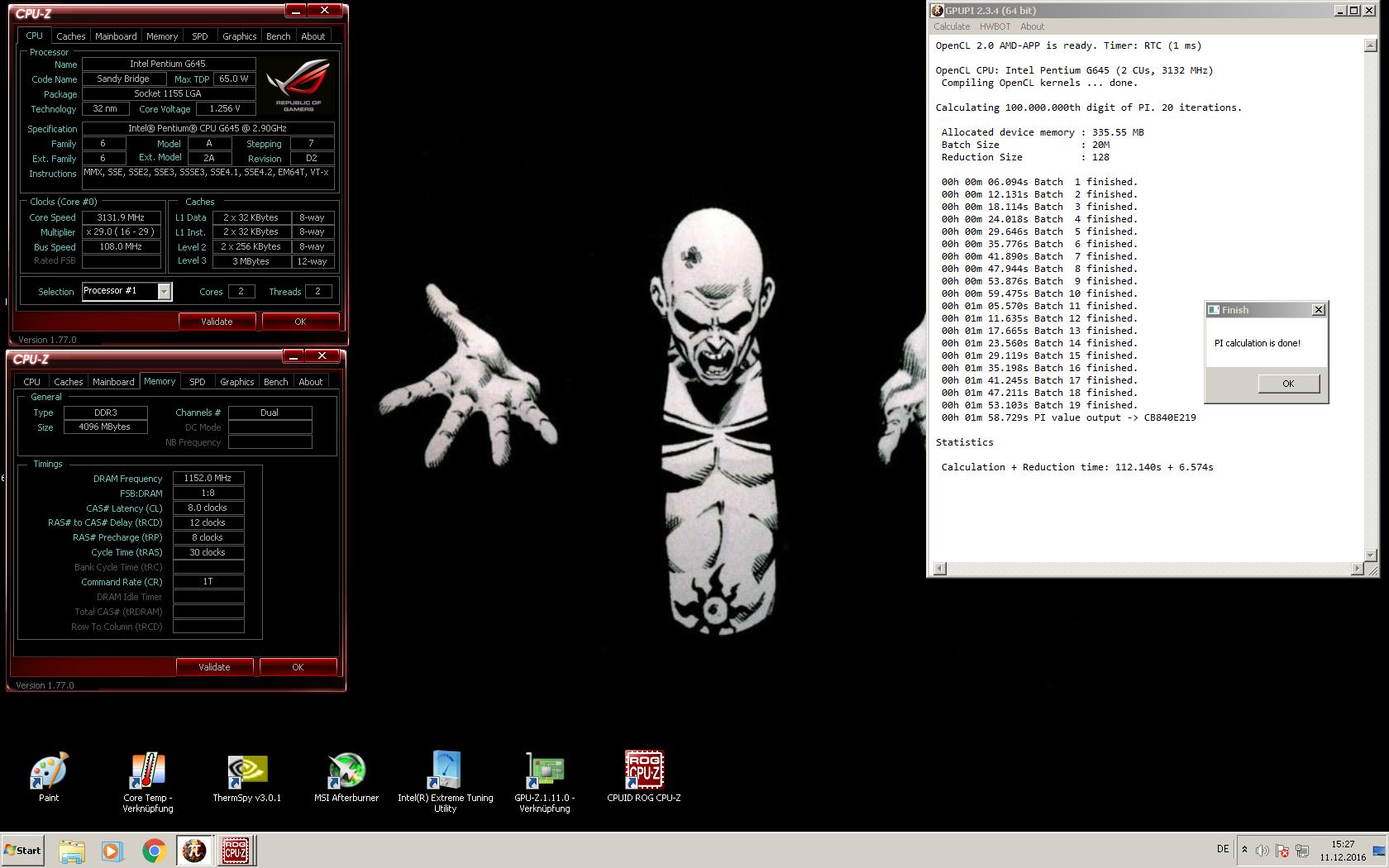Image resolution: width=1389 pixels, height=868 pixels.
Task: Click the DE language indicator
Action: tap(1223, 849)
